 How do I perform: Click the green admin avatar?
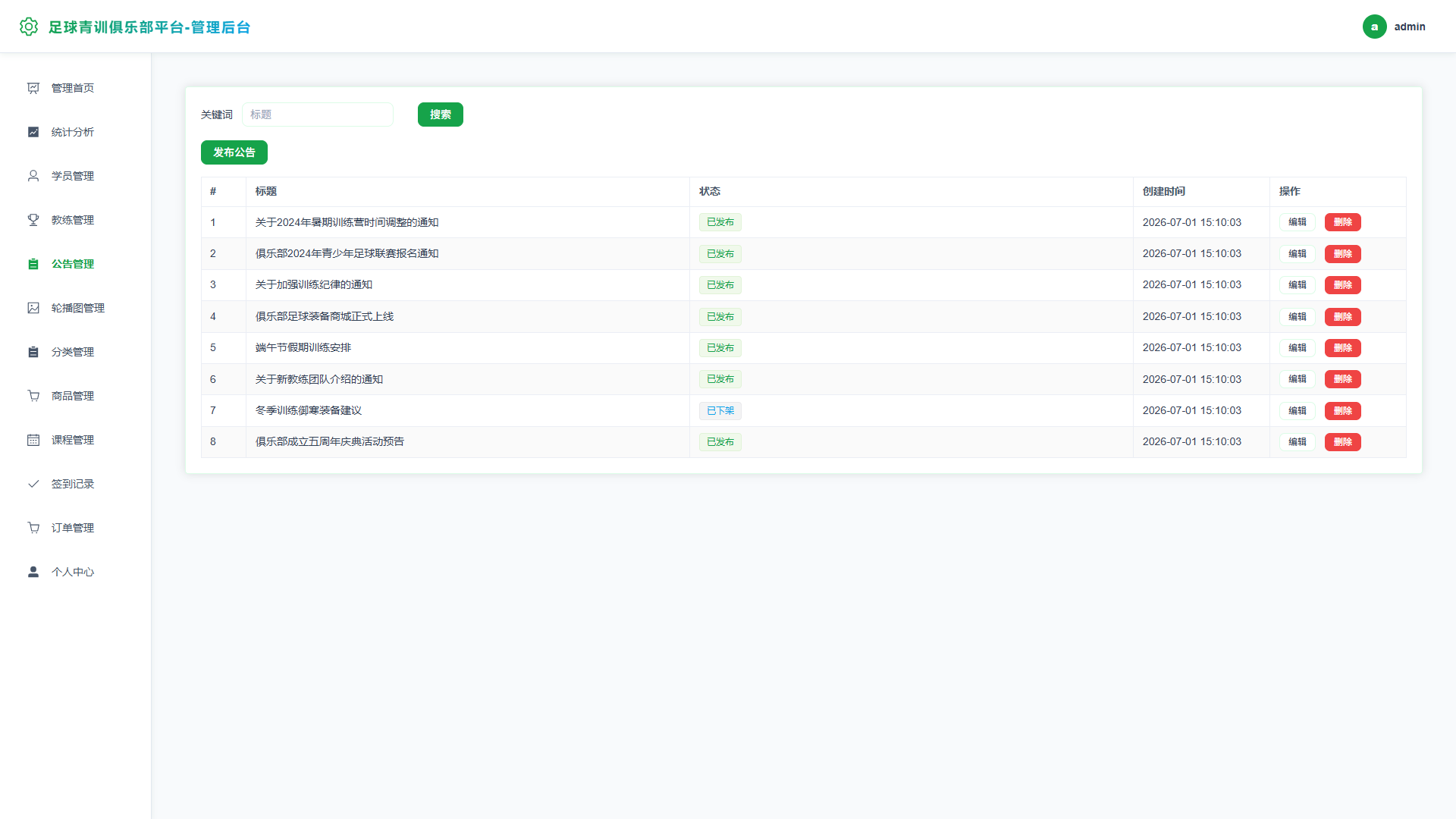click(x=1374, y=27)
